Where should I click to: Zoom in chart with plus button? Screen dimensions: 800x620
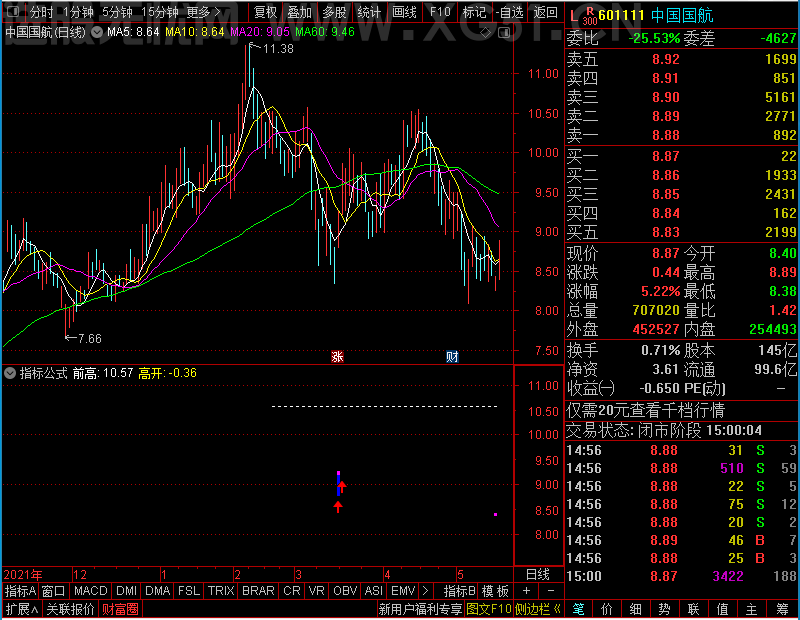click(527, 591)
